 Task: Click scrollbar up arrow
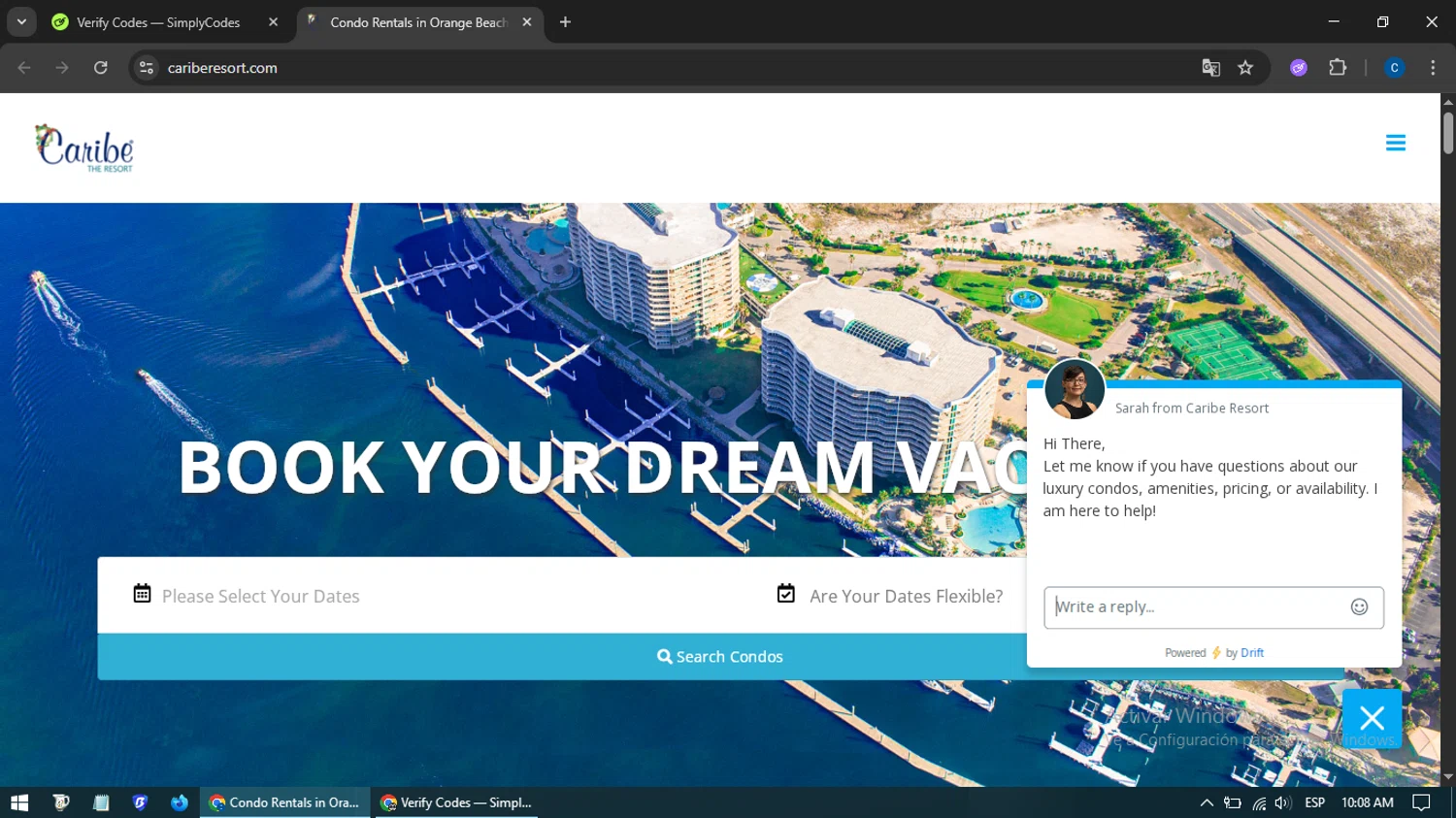pyautogui.click(x=1448, y=101)
